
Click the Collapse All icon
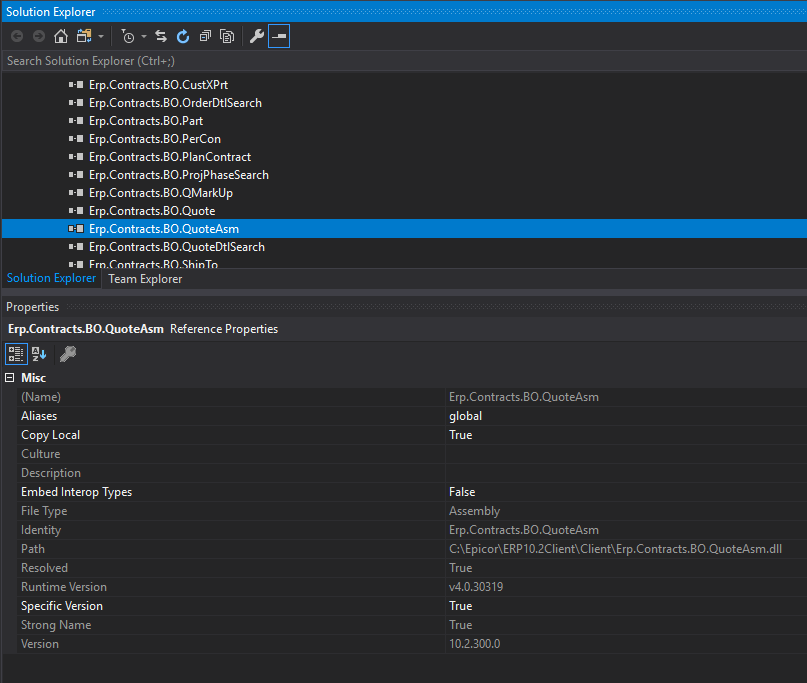point(205,37)
